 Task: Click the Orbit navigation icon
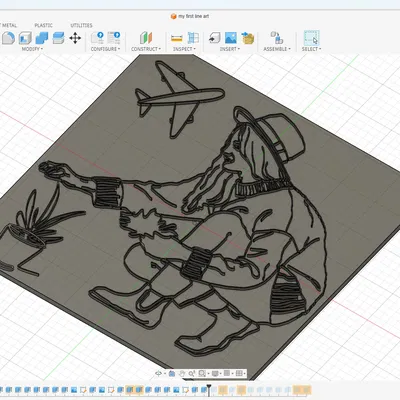pyautogui.click(x=159, y=374)
